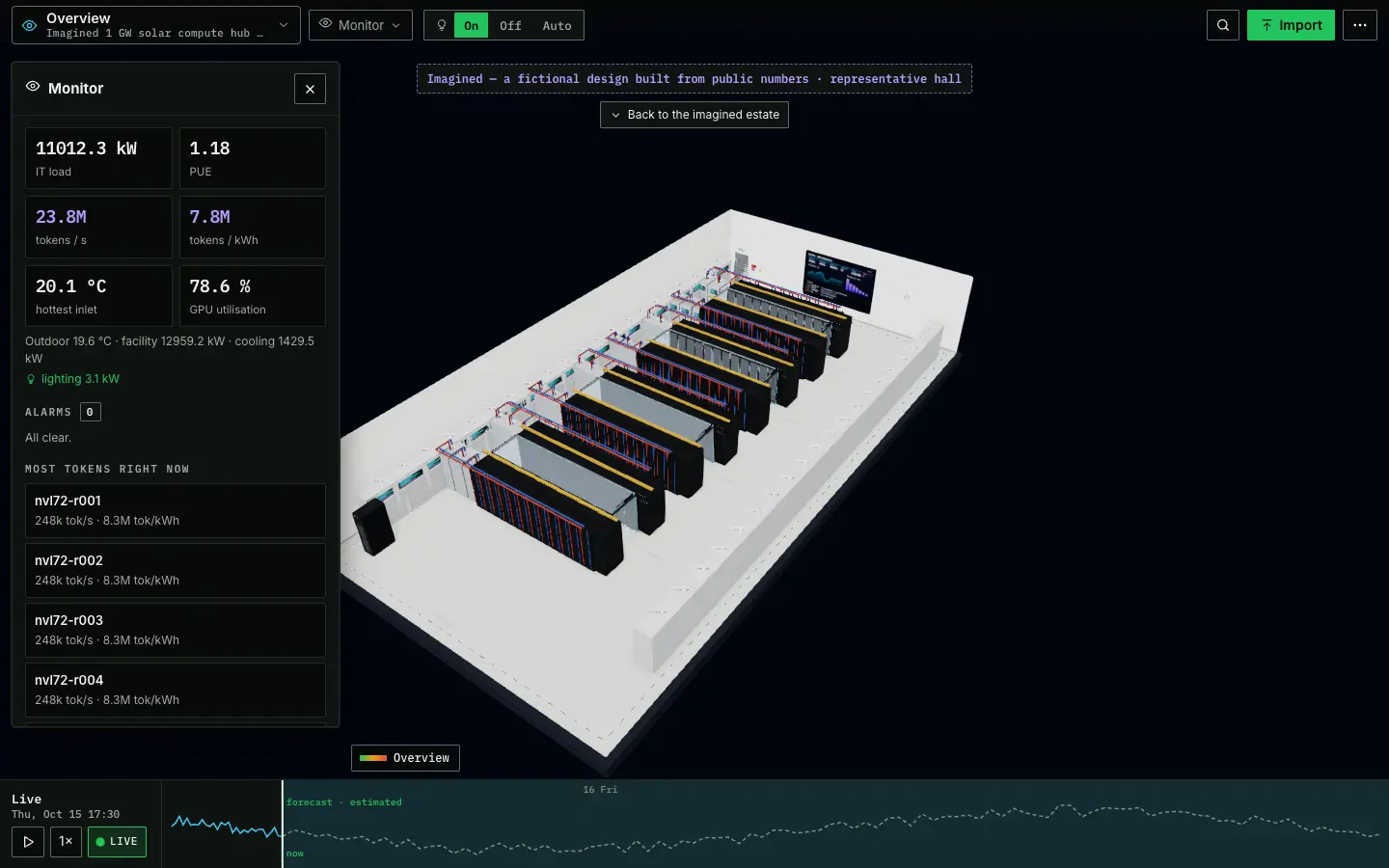The image size is (1389, 868).
Task: Click the eye icon in Overview selector
Action: pyautogui.click(x=30, y=25)
